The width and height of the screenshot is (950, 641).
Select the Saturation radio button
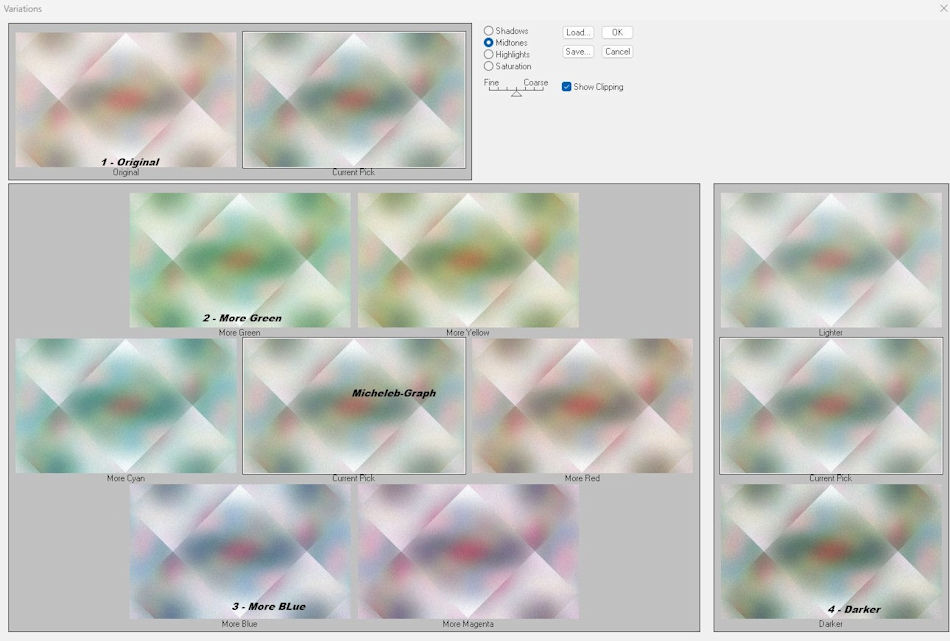[x=489, y=66]
